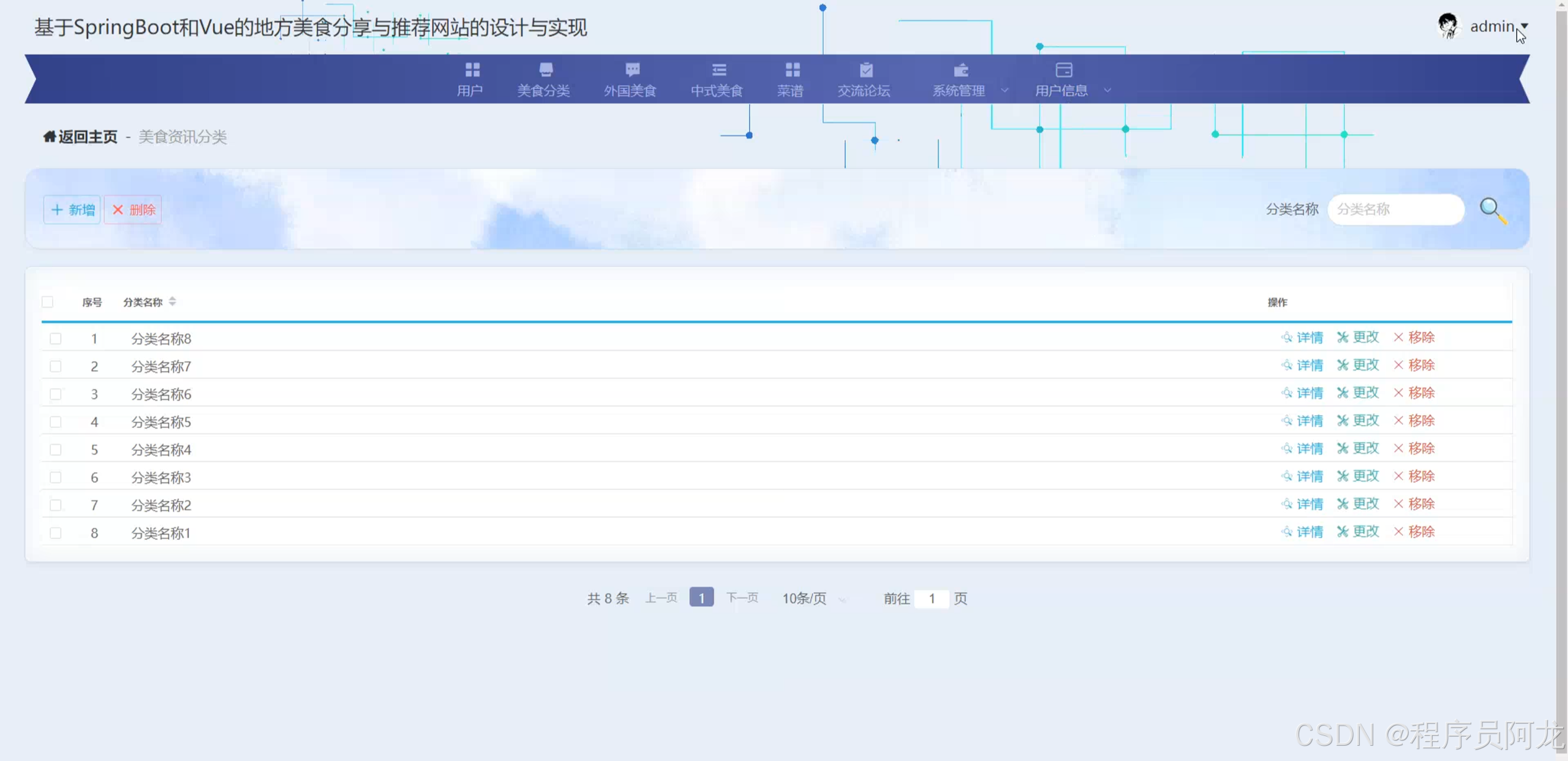Check the checkbox for 分类名称8 row

tap(56, 339)
